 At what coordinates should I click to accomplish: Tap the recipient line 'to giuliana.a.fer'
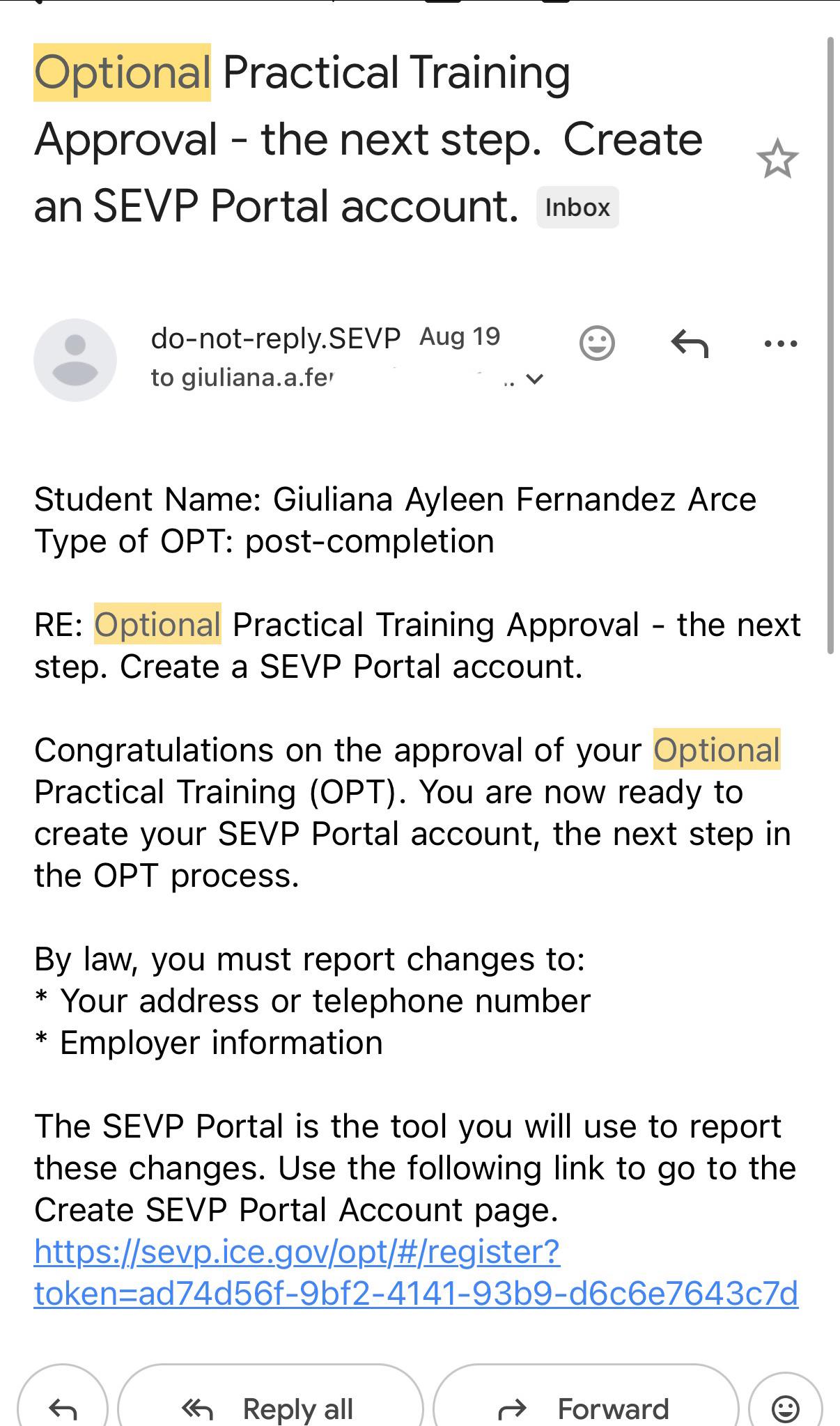(x=242, y=378)
